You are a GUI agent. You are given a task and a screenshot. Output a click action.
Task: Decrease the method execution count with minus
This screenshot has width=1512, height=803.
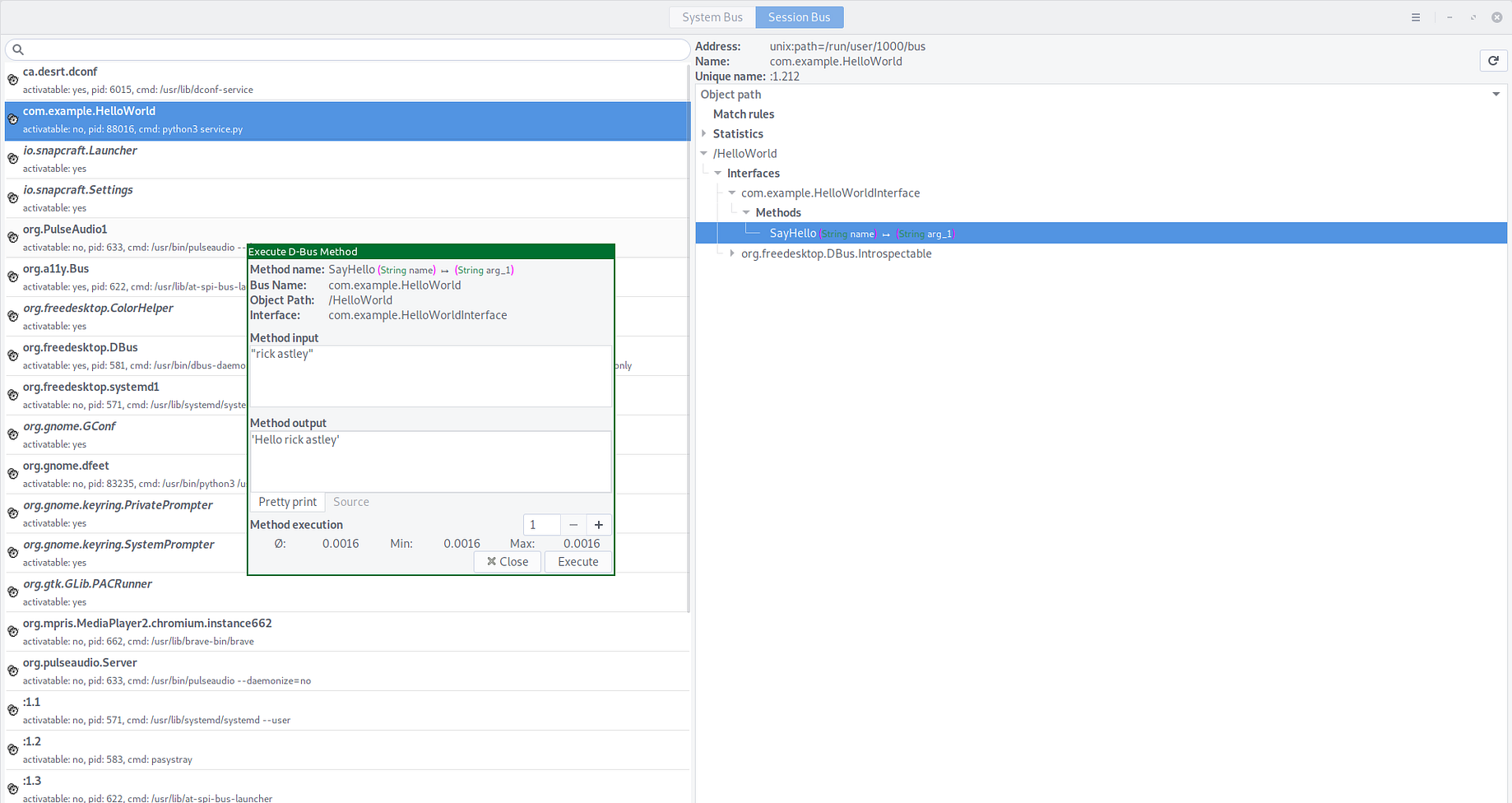point(573,525)
